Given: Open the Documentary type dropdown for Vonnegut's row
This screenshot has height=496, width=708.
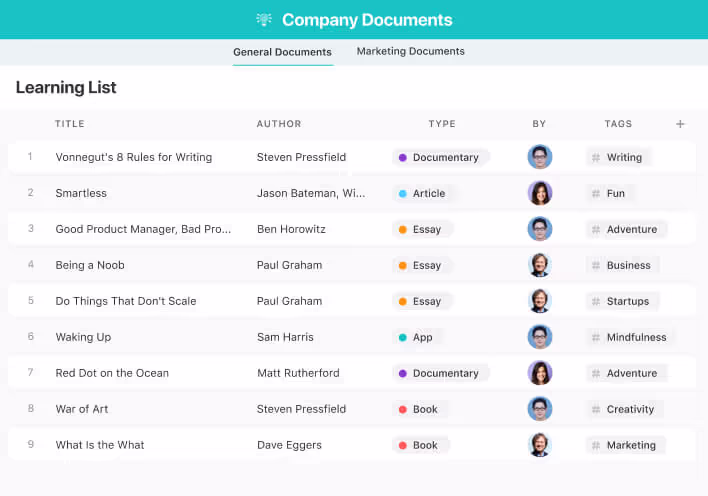Looking at the screenshot, I should 441,157.
